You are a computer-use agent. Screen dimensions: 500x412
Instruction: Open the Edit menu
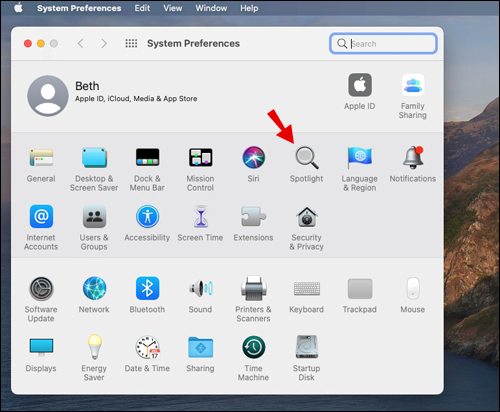(x=142, y=8)
